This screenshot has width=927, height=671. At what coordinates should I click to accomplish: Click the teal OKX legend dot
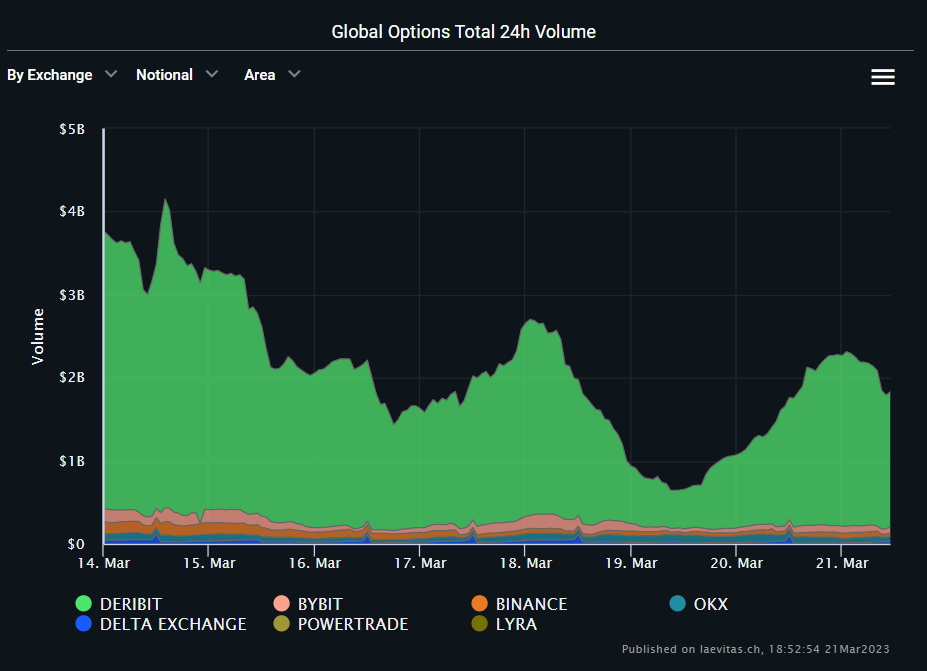coord(678,604)
